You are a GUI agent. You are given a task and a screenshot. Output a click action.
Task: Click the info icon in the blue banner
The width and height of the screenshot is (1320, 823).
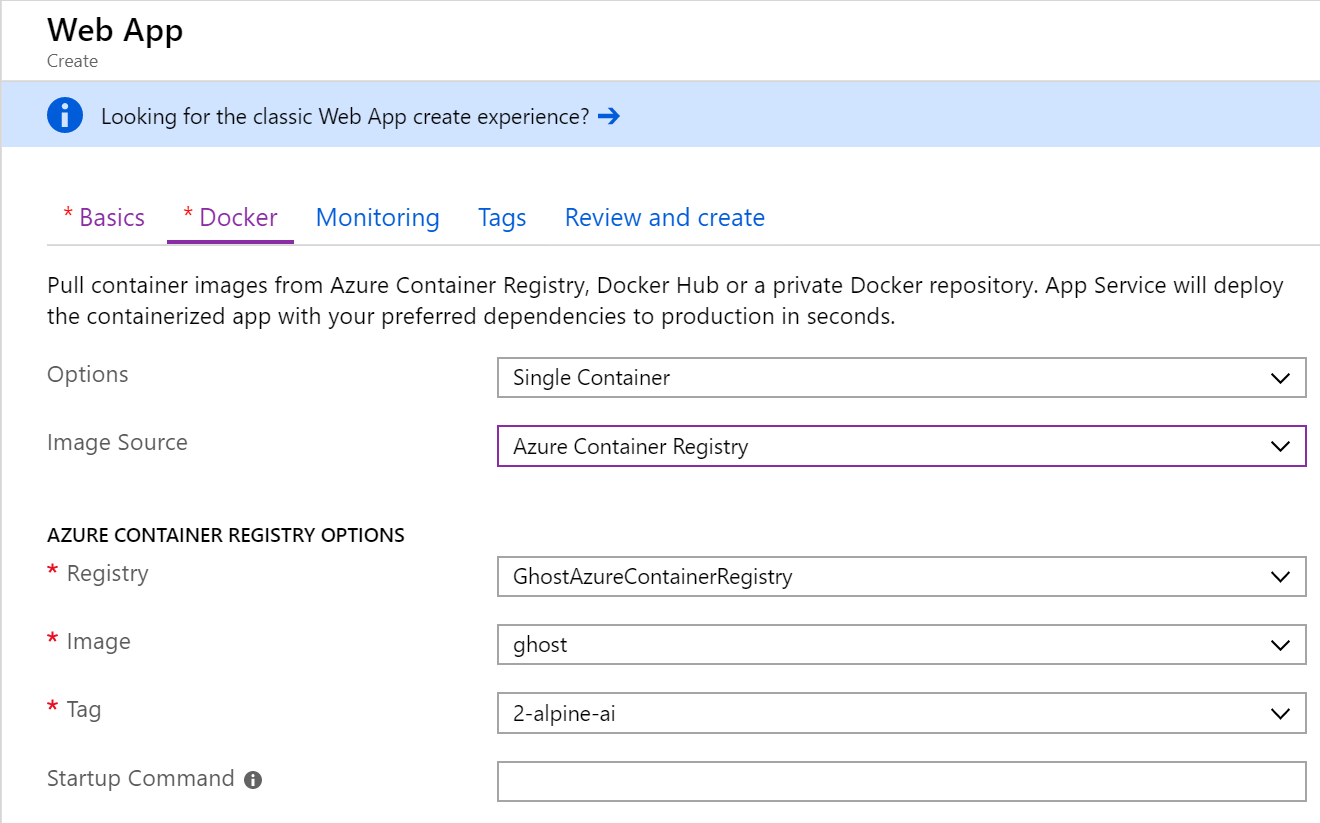[x=65, y=114]
